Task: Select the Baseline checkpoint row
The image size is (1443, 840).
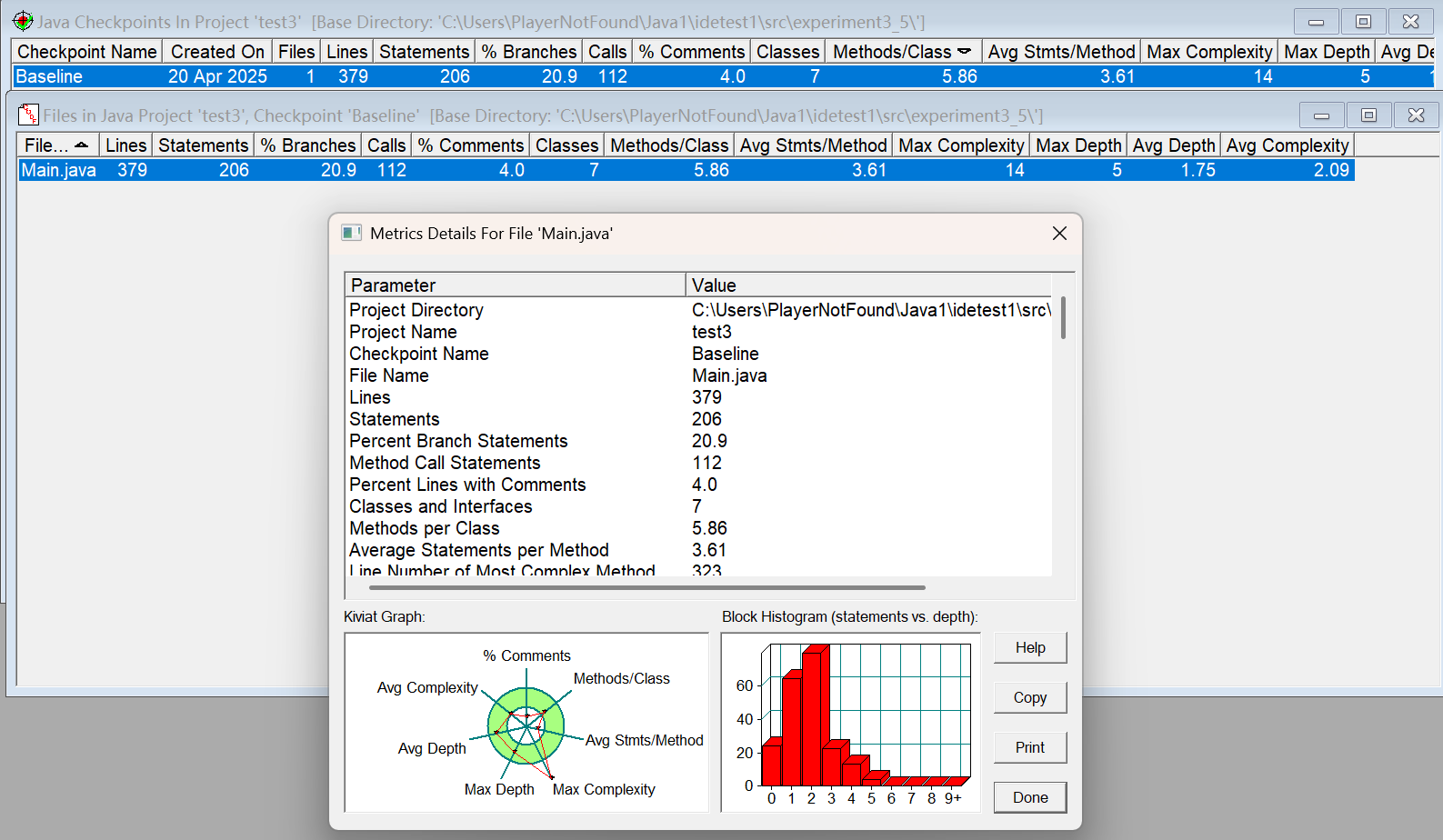Action: [x=722, y=76]
